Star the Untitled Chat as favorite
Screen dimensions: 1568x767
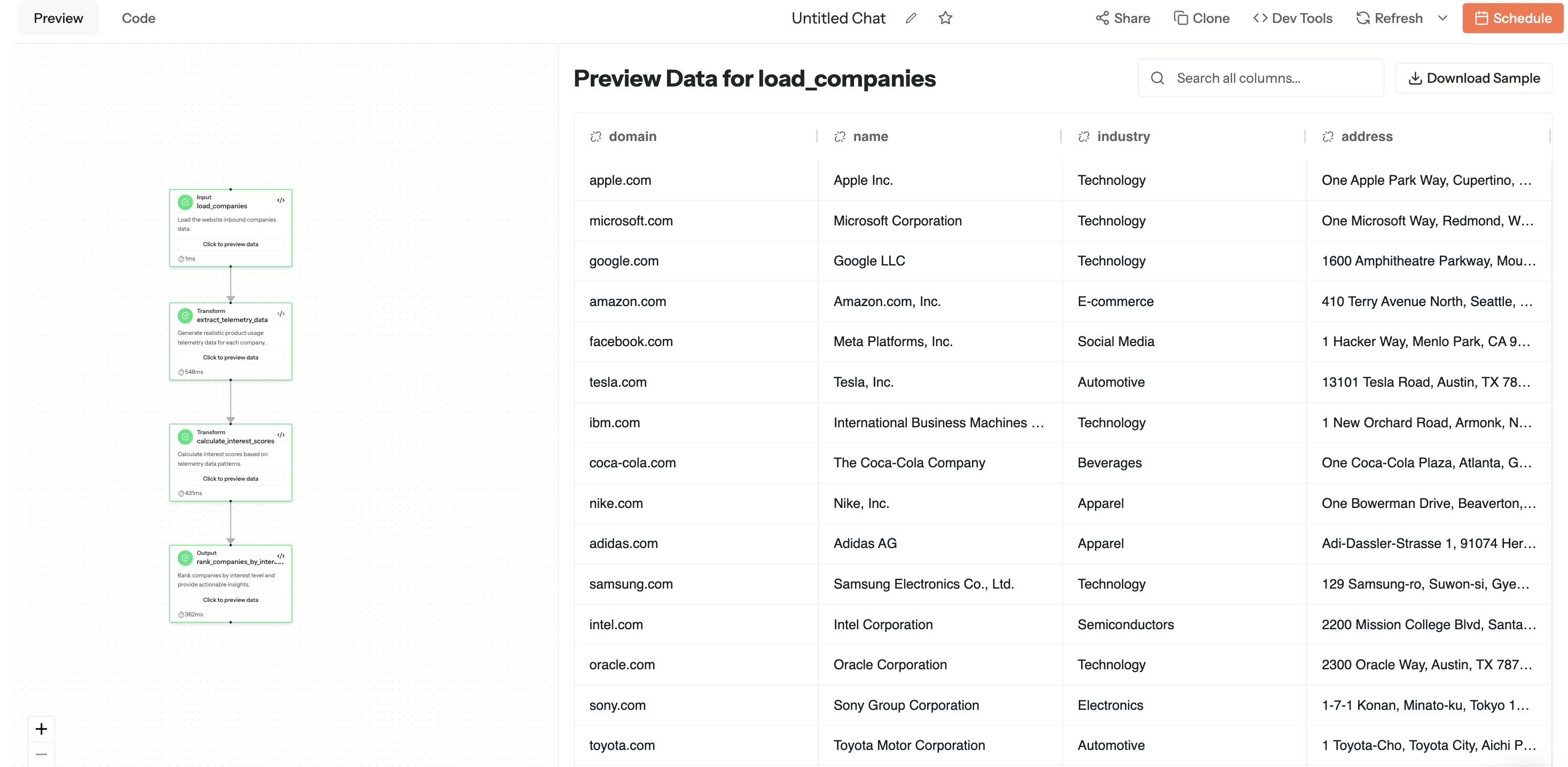[x=945, y=18]
